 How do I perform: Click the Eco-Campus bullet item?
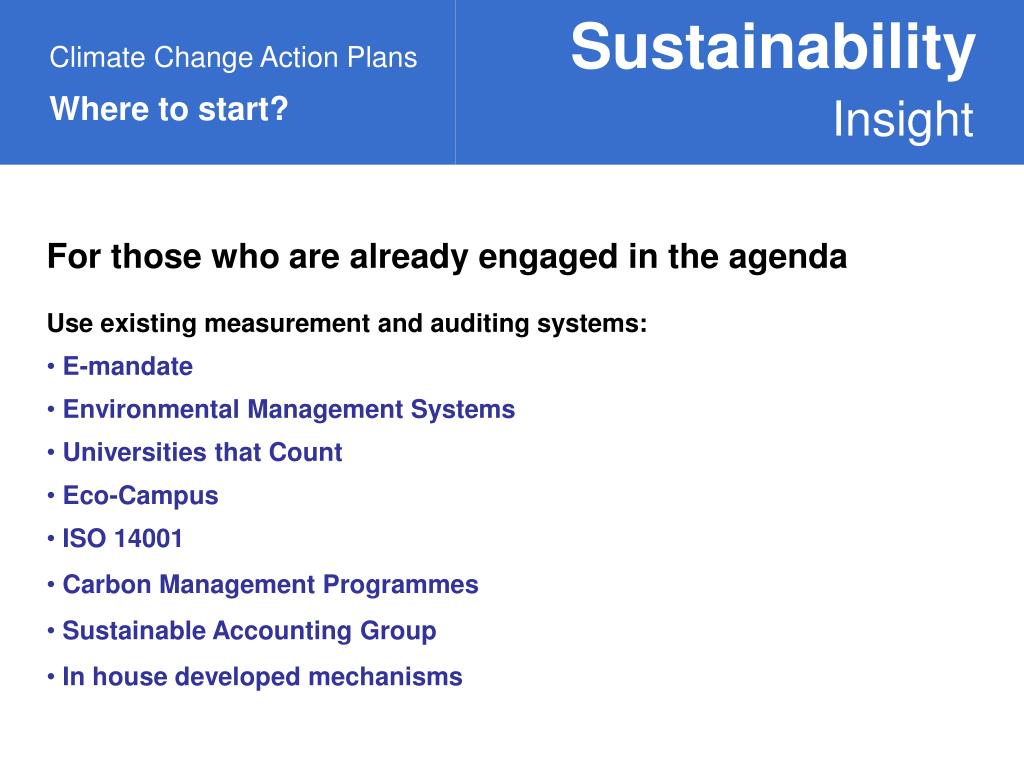pos(140,496)
